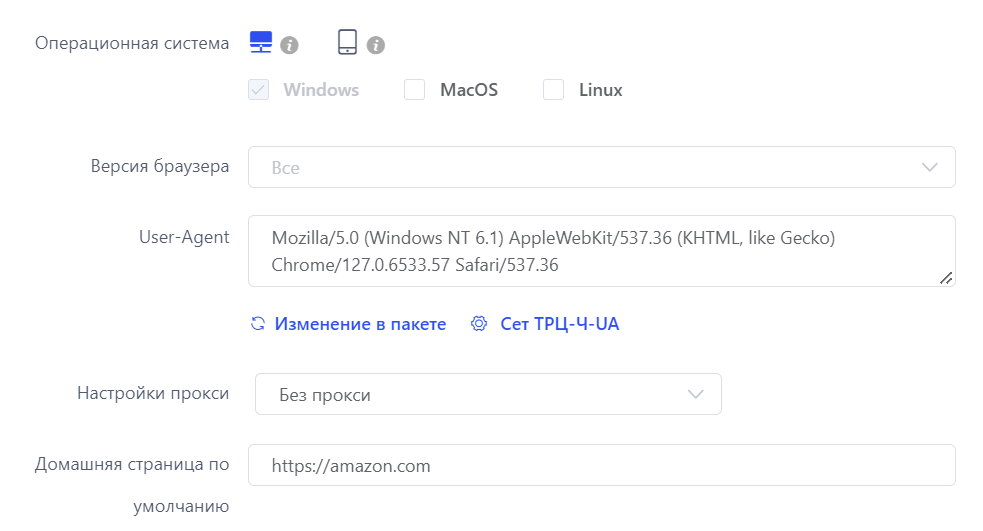Click the gear icon before Сет ТРЦ-Ч-UA
983x531 pixels.
pos(479,323)
